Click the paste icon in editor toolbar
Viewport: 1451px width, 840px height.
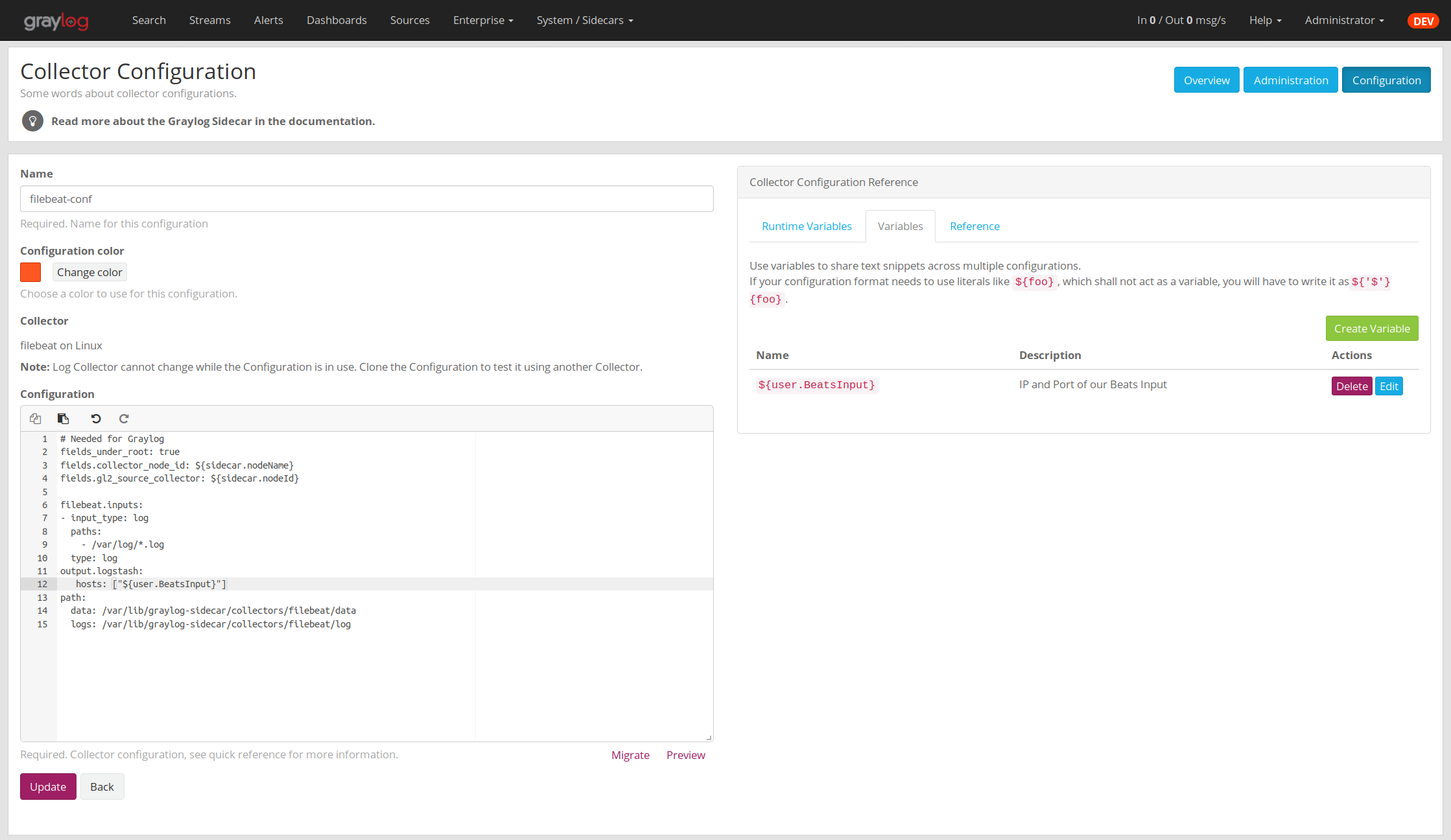pyautogui.click(x=63, y=419)
